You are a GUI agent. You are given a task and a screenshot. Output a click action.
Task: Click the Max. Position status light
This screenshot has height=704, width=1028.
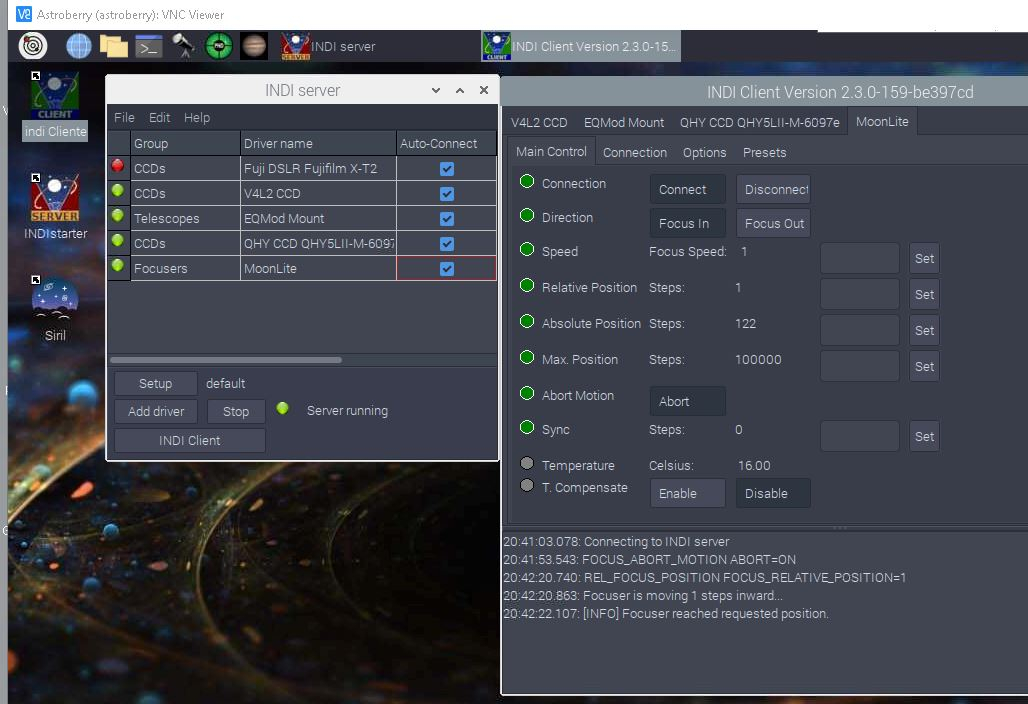pos(527,358)
